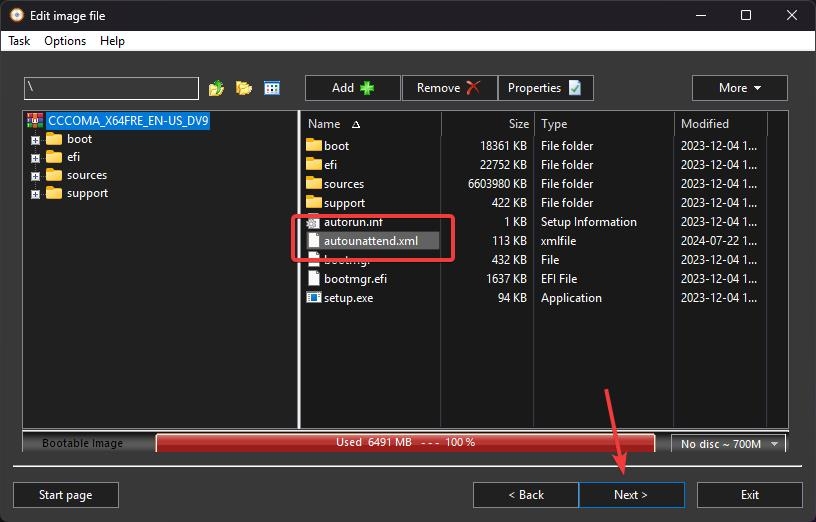Screen dimensions: 816x522
Task: Proceed with the Next > button
Action: point(631,494)
